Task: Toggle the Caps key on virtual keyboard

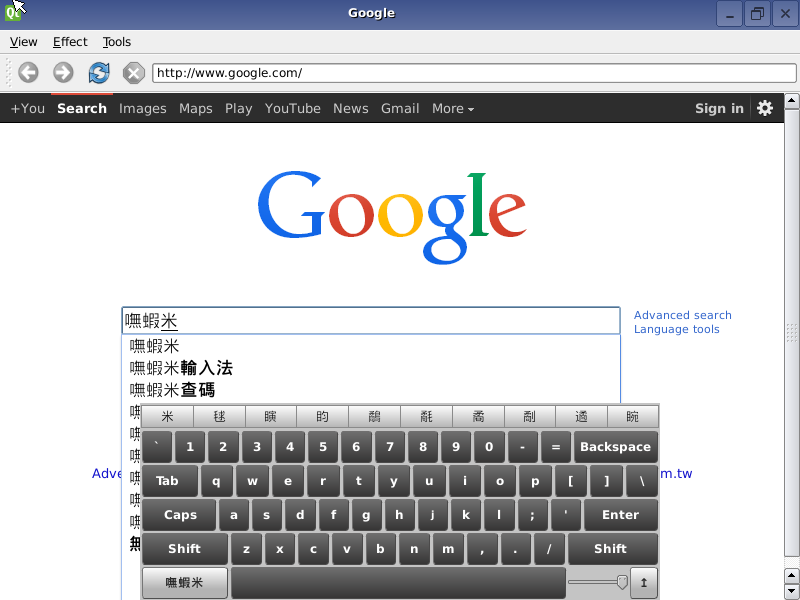Action: 179,515
